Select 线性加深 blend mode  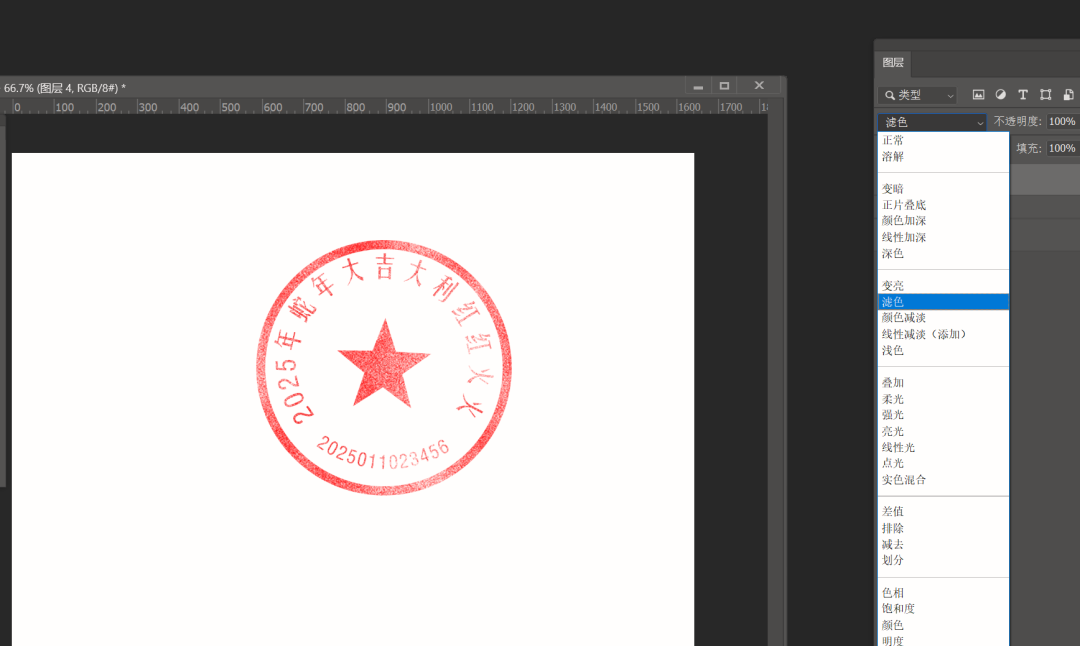click(x=943, y=237)
